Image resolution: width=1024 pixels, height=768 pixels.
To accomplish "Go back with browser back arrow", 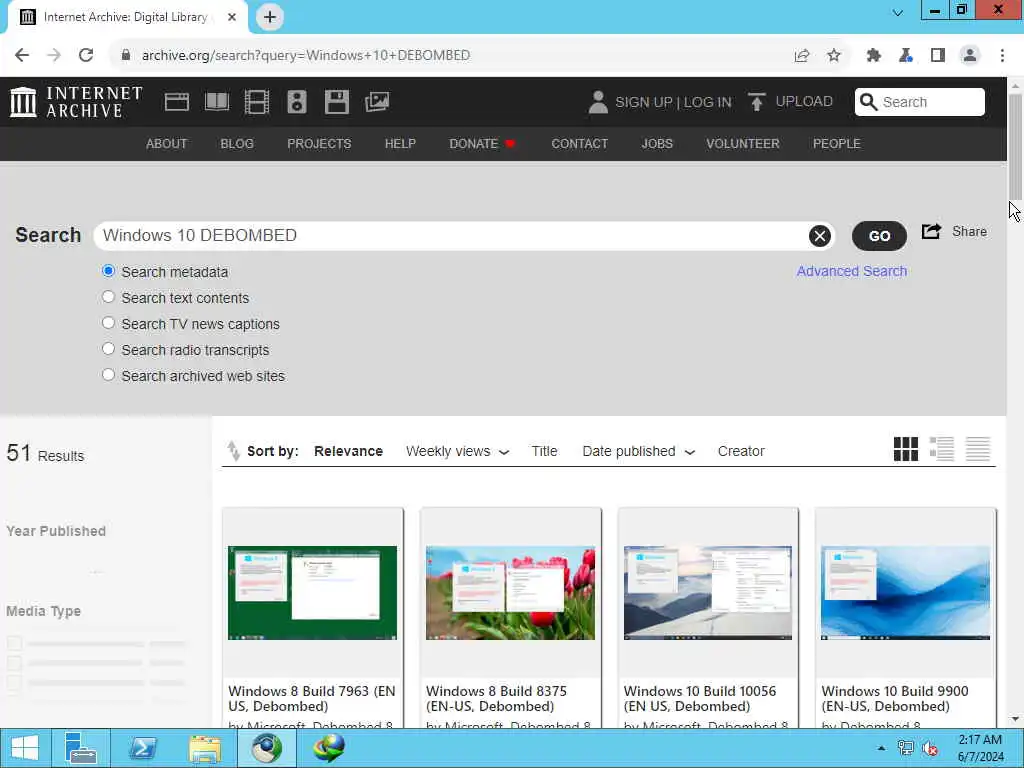I will (22, 55).
